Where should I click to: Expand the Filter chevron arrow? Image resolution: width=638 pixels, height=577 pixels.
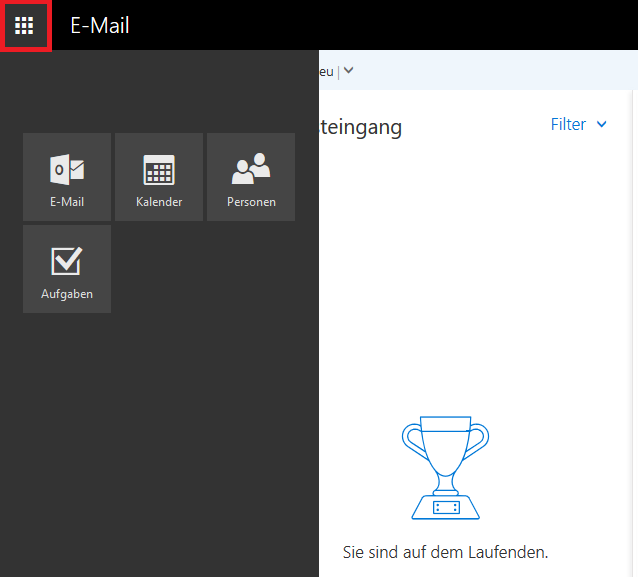click(x=601, y=125)
